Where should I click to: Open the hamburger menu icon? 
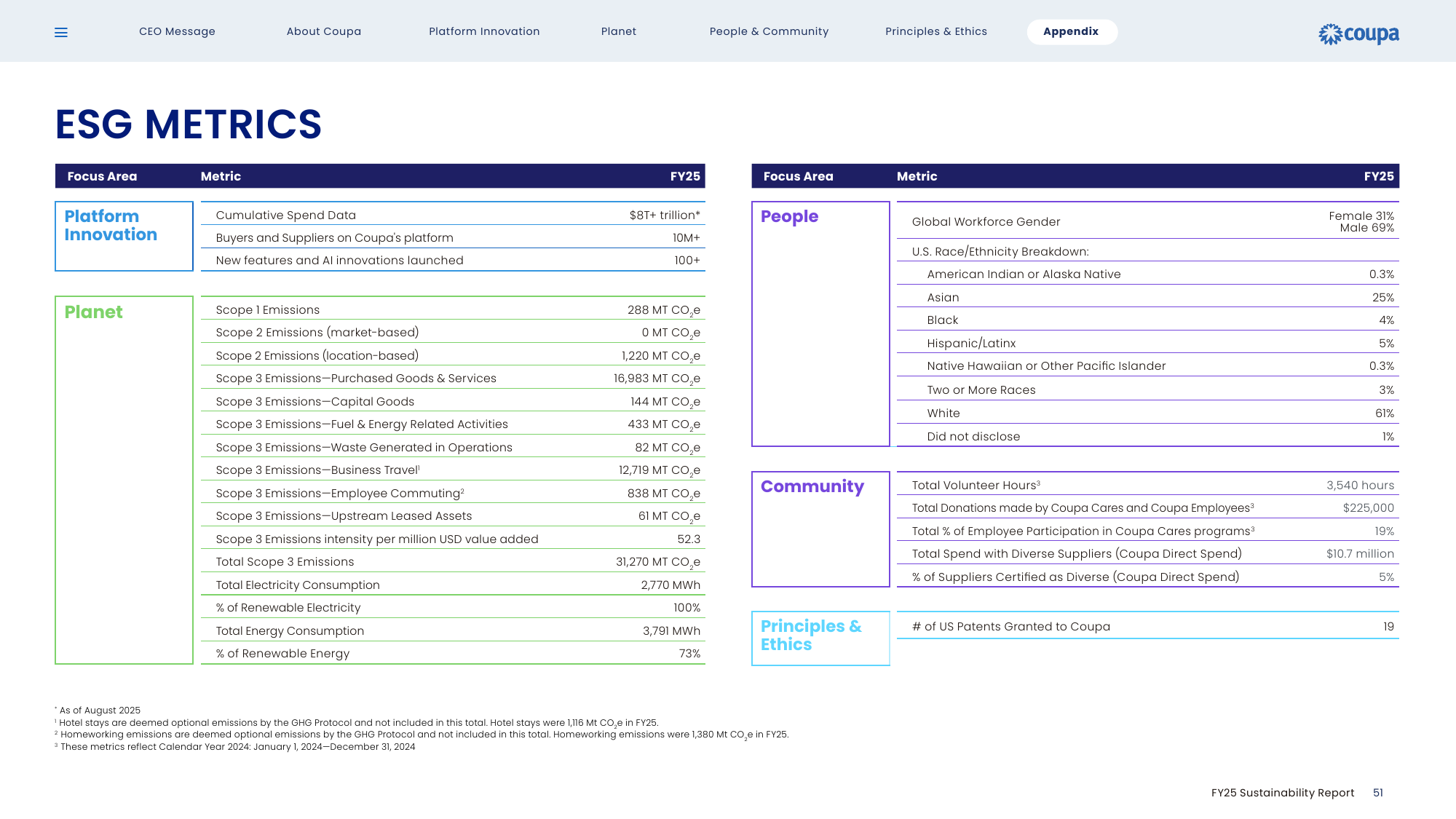click(x=61, y=33)
